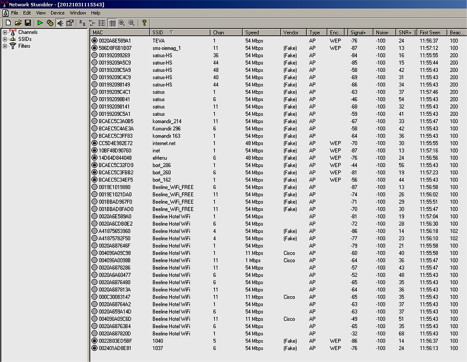The width and height of the screenshot is (467, 362).
Task: Start scanning with the green play icon
Action: tap(40, 23)
